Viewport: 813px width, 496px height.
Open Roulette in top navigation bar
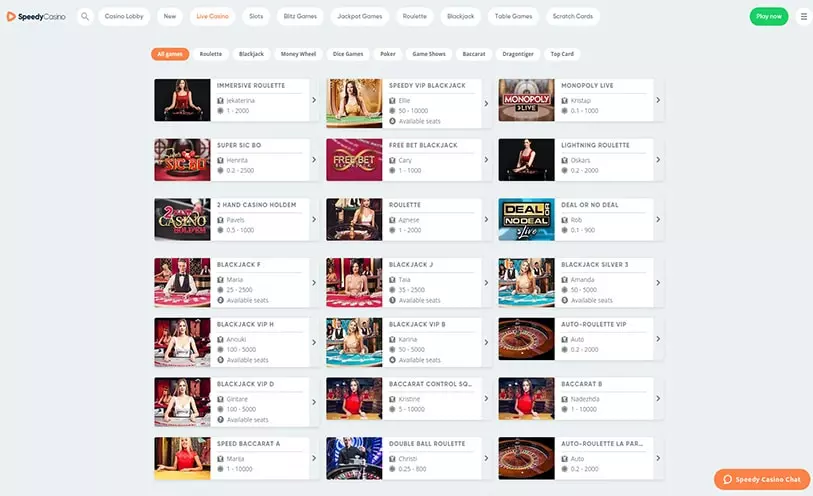pos(415,17)
